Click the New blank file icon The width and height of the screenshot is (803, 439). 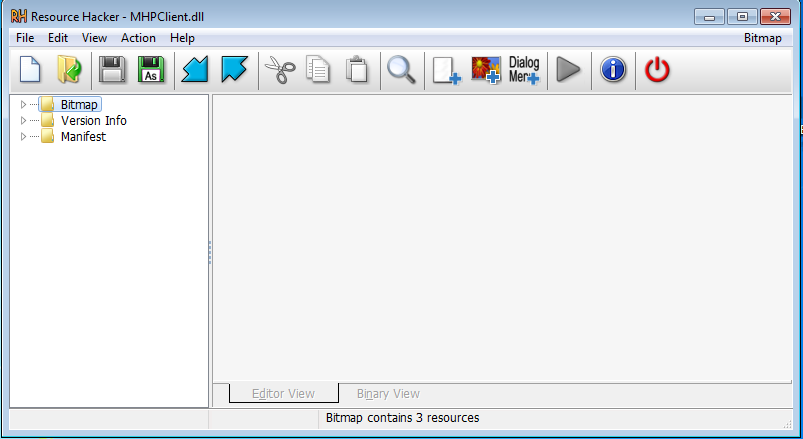click(30, 70)
